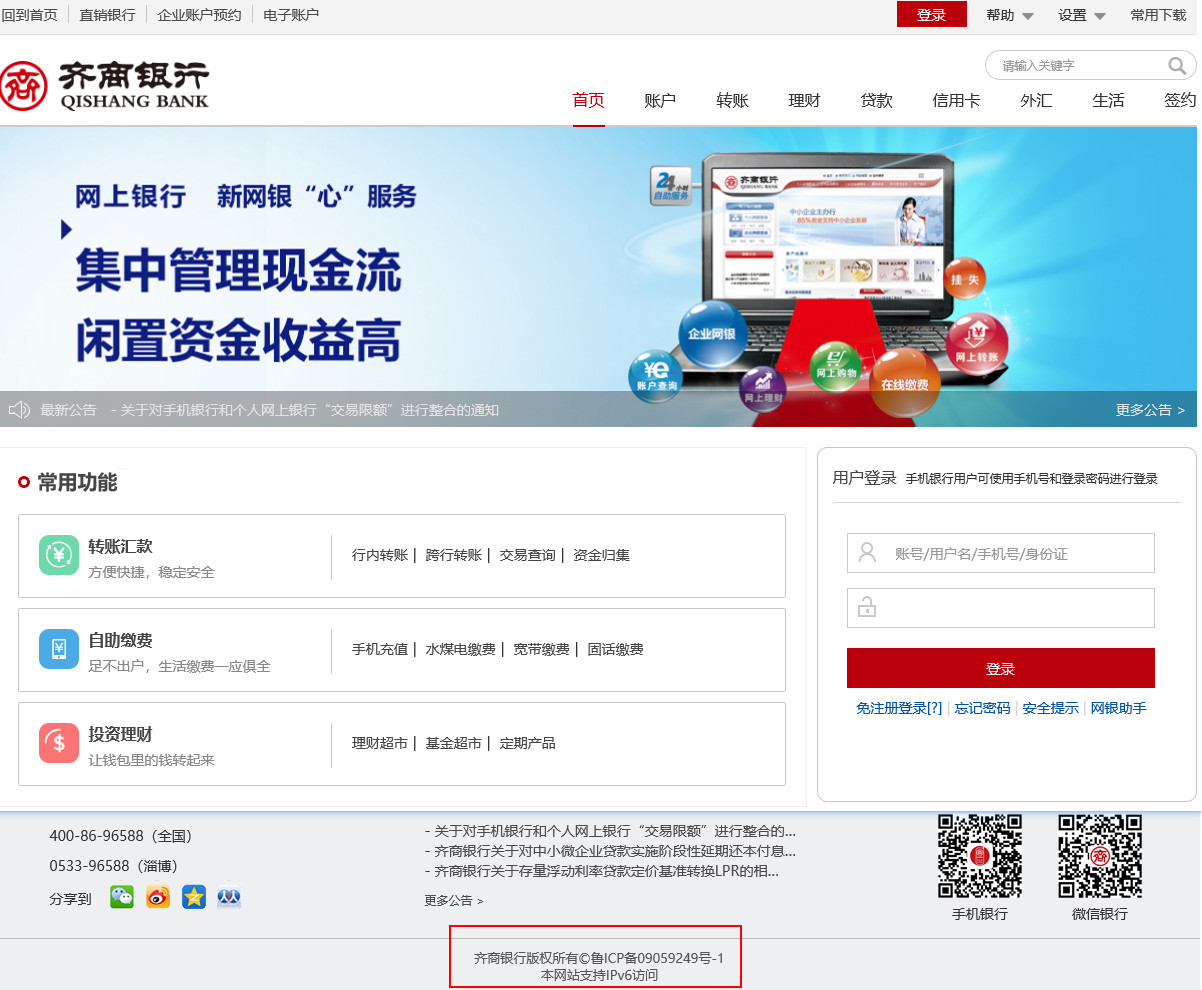Open 理财超市 link
The image size is (1202, 990).
click(380, 743)
